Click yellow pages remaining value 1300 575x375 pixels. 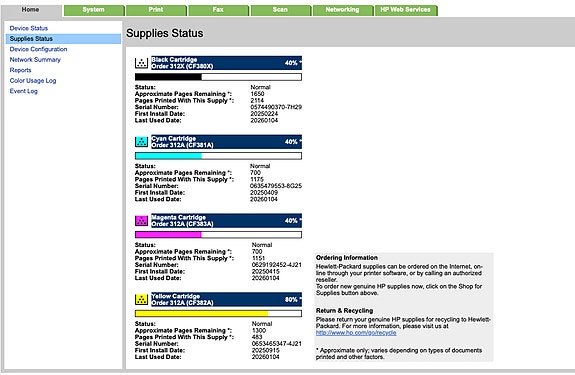[x=259, y=330]
